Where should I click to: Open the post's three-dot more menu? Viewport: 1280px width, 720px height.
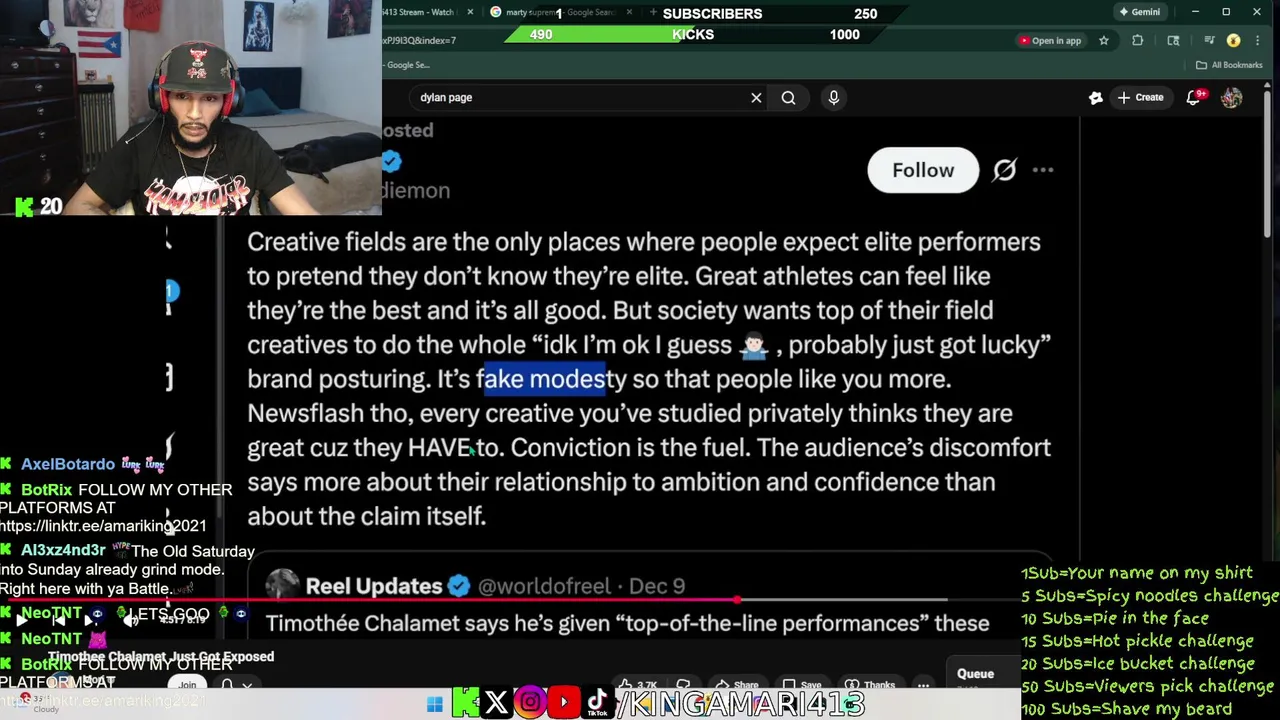1043,170
